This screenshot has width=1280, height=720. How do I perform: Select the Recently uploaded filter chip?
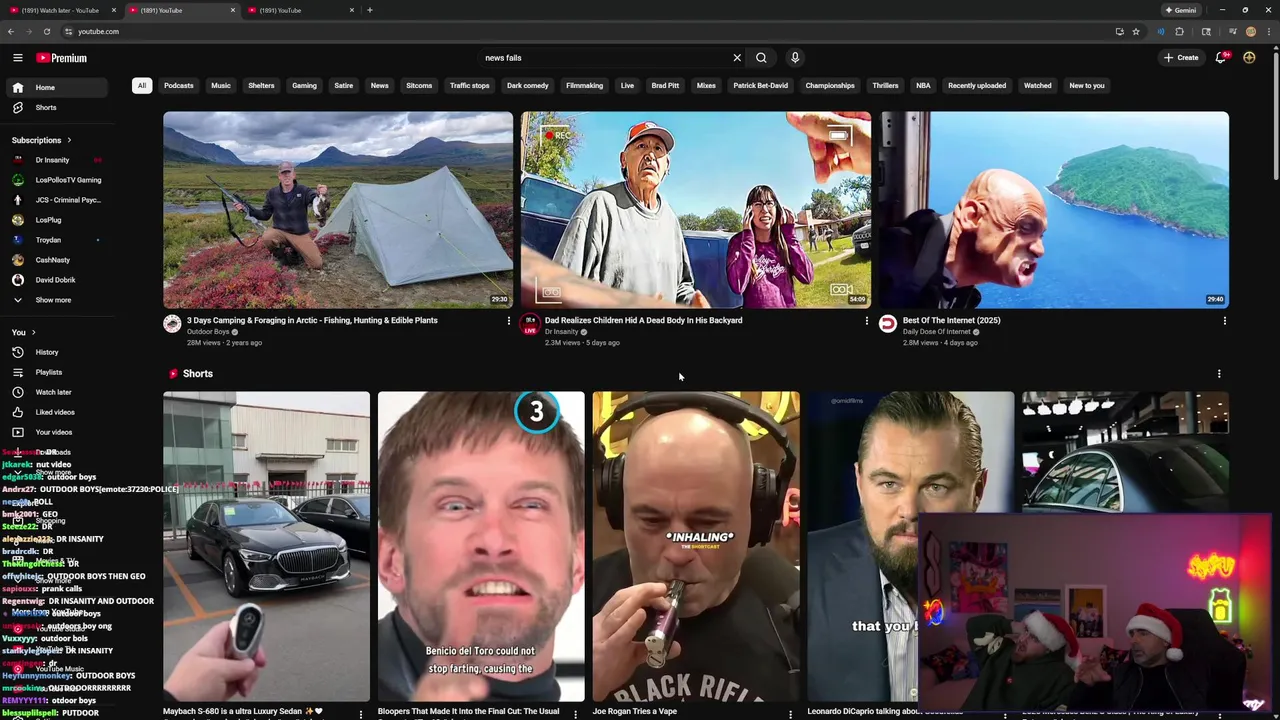point(977,86)
